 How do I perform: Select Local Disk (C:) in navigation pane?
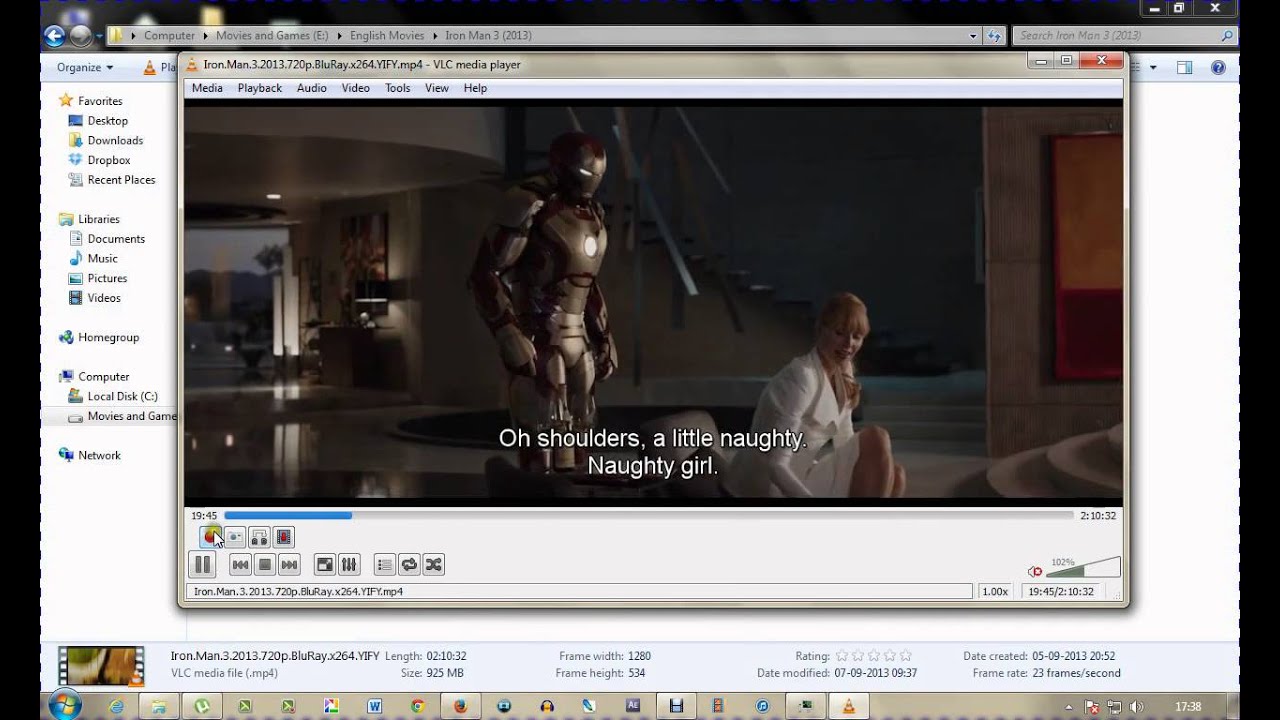pos(113,397)
